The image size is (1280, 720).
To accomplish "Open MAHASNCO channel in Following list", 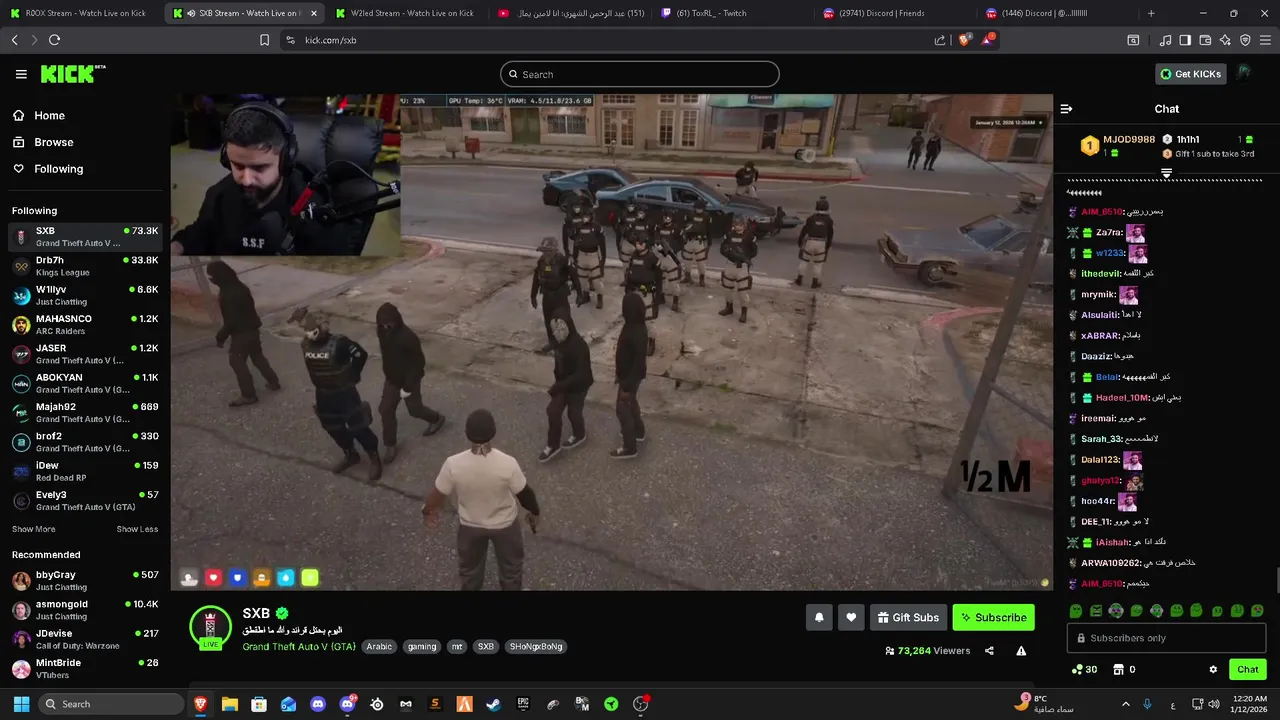I will pyautogui.click(x=85, y=325).
